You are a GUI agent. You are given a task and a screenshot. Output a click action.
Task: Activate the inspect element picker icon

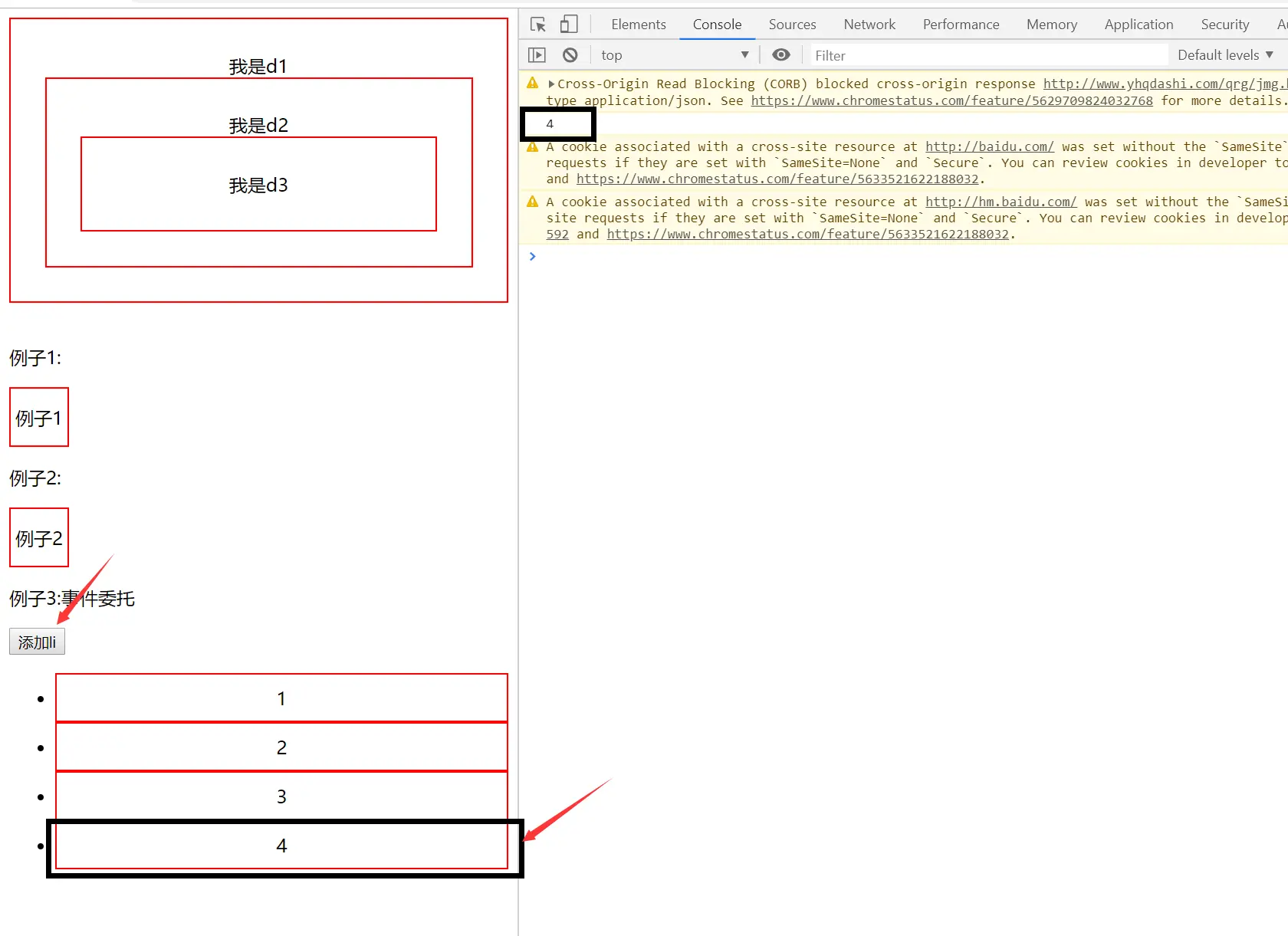pyautogui.click(x=538, y=25)
